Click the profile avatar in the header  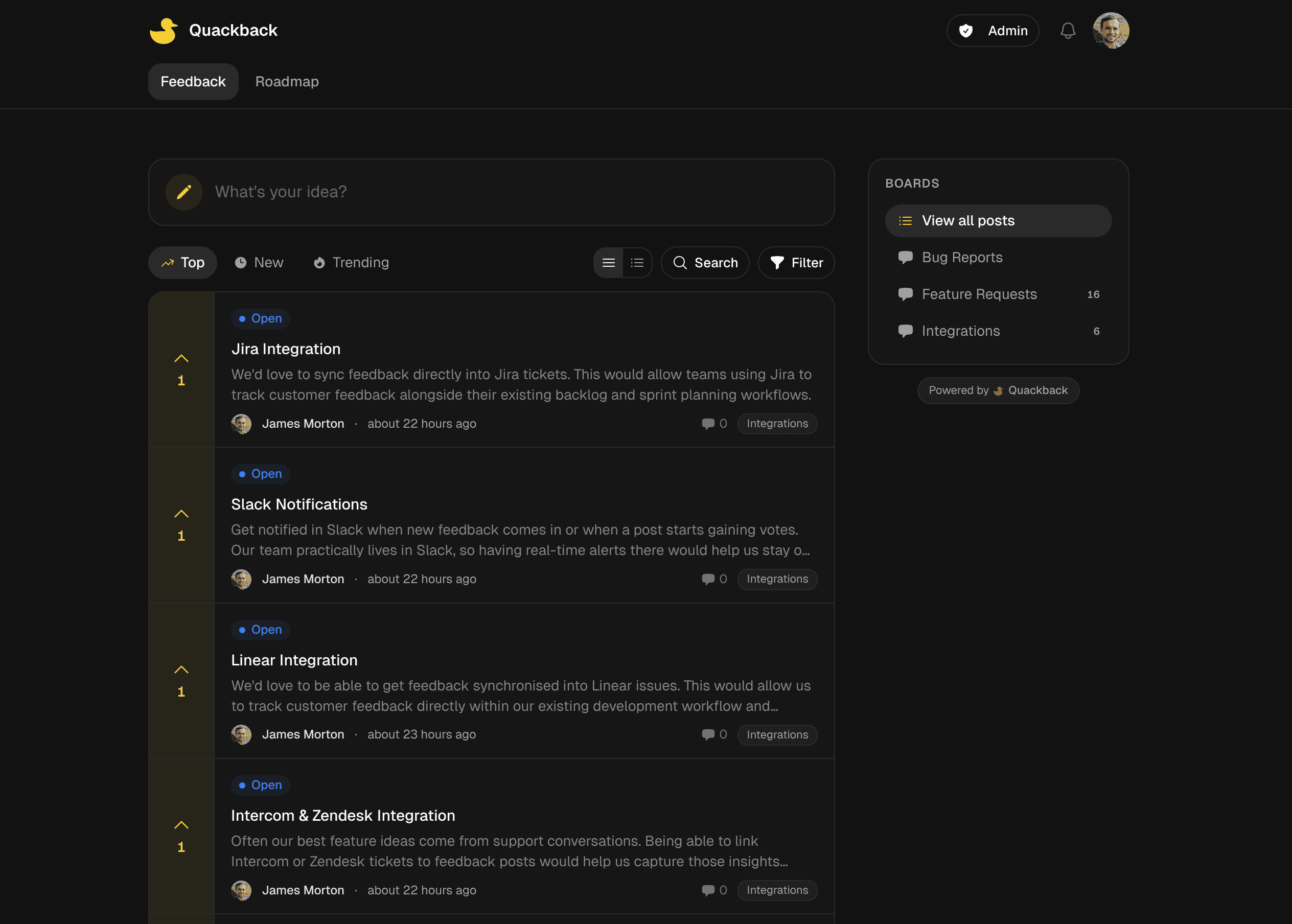pyautogui.click(x=1111, y=31)
